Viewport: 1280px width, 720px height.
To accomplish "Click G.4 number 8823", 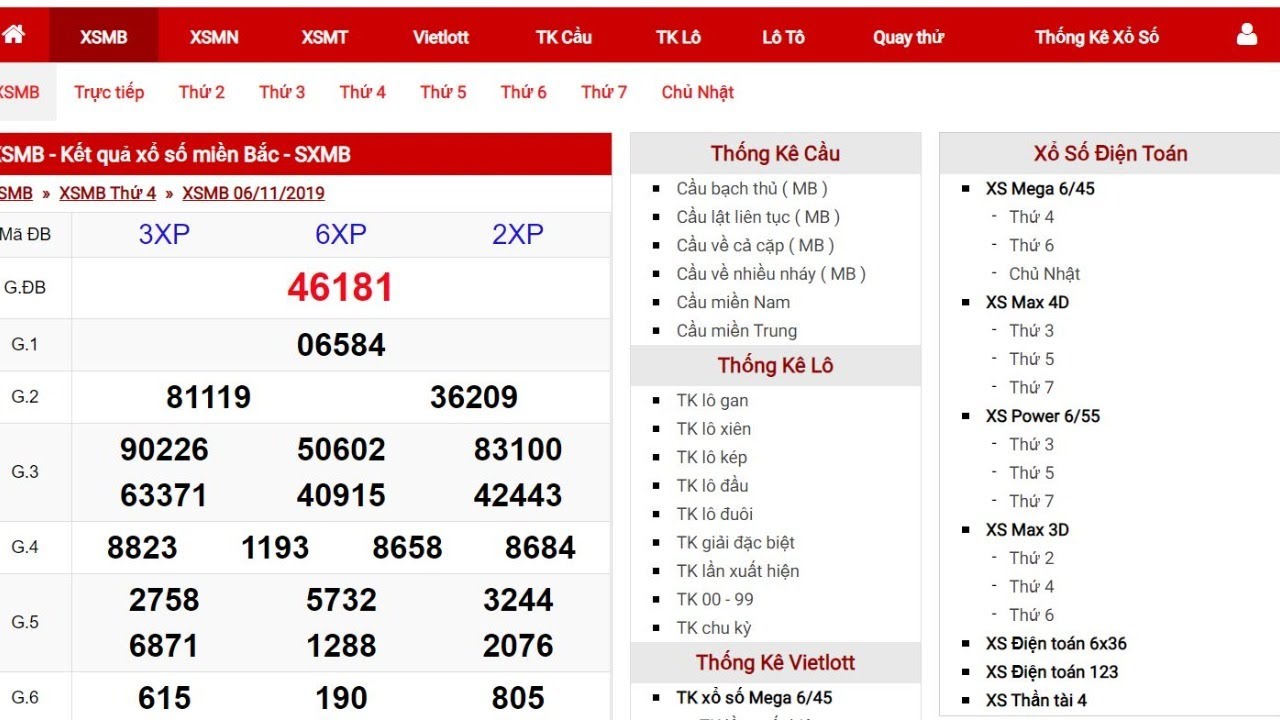I will (142, 547).
